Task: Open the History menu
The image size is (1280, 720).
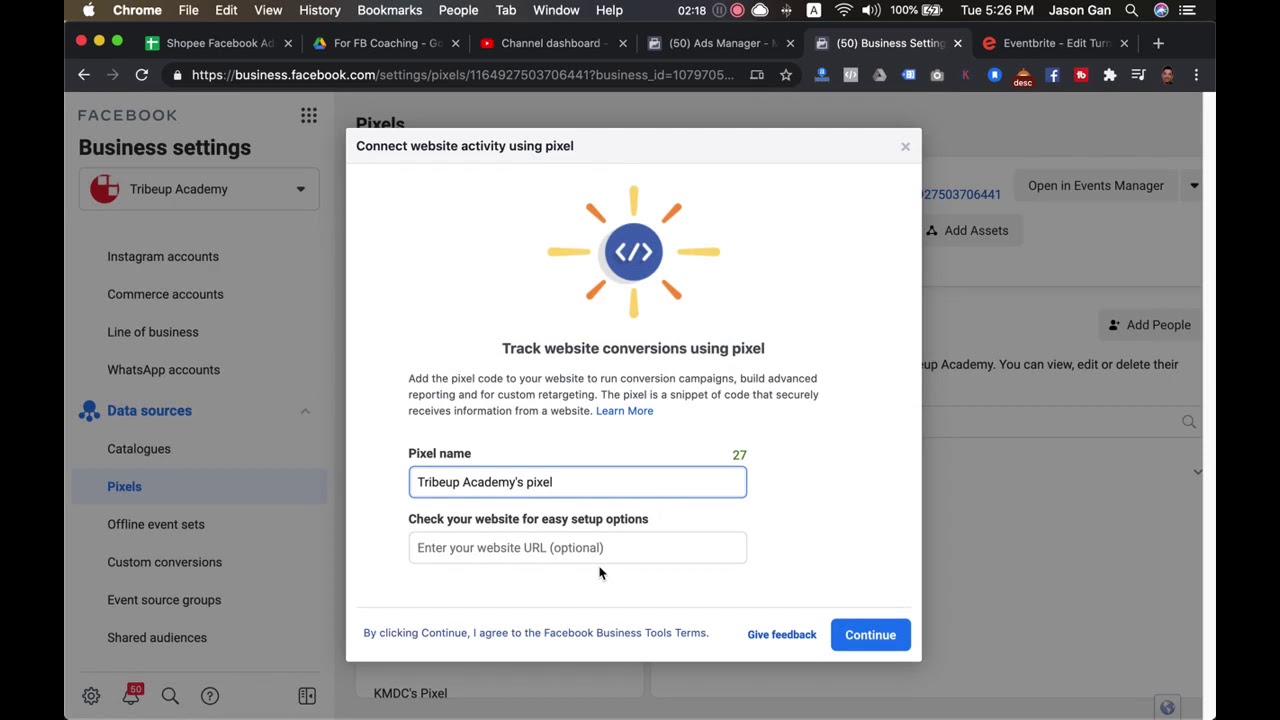Action: pyautogui.click(x=320, y=10)
